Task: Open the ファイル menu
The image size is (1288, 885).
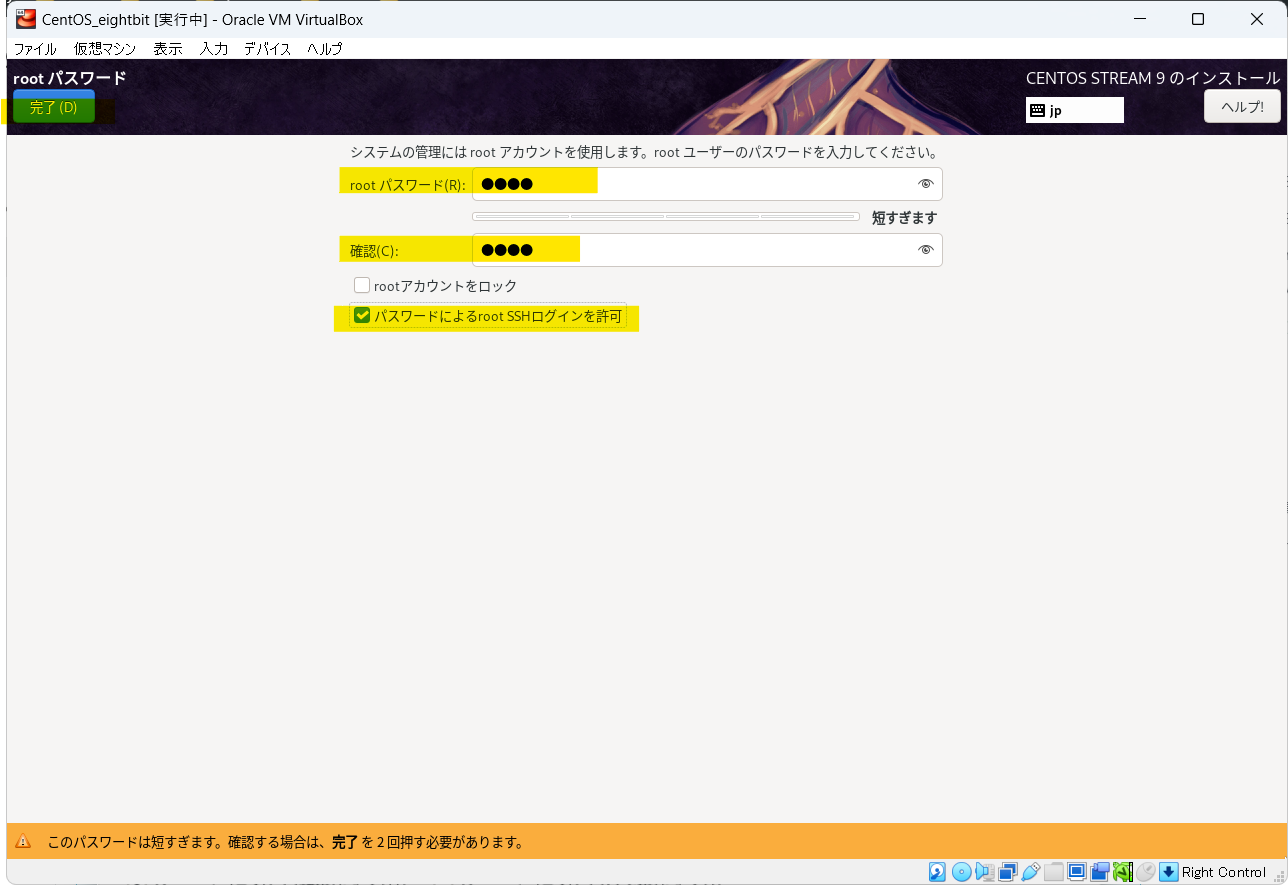Action: (35, 48)
